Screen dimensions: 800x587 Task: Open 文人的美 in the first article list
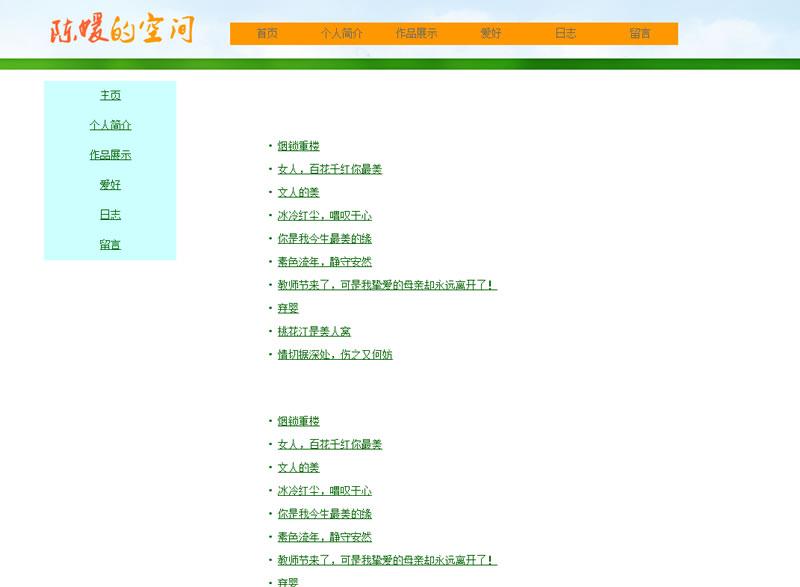tap(298, 193)
